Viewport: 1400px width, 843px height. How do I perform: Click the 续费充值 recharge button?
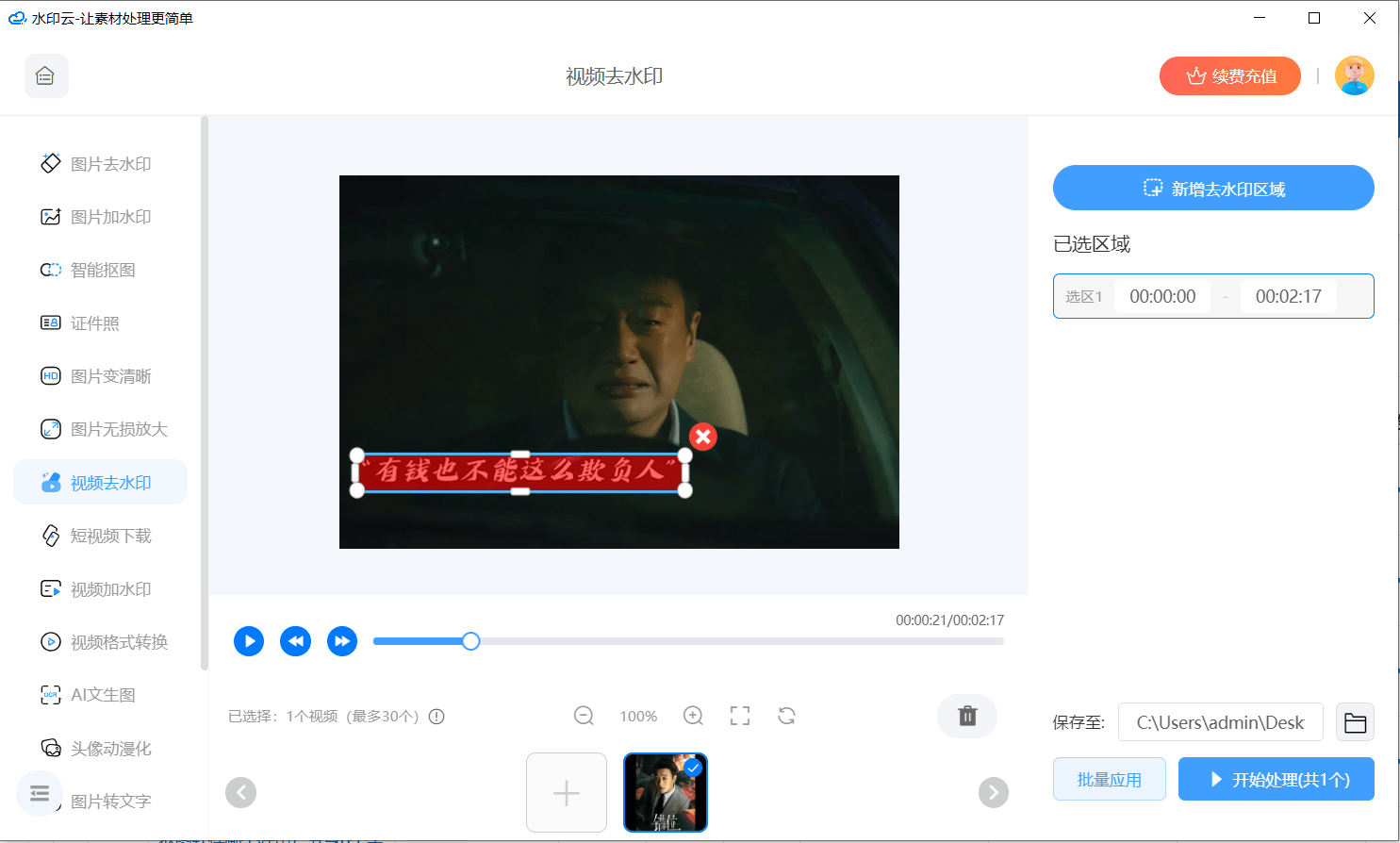coord(1230,76)
